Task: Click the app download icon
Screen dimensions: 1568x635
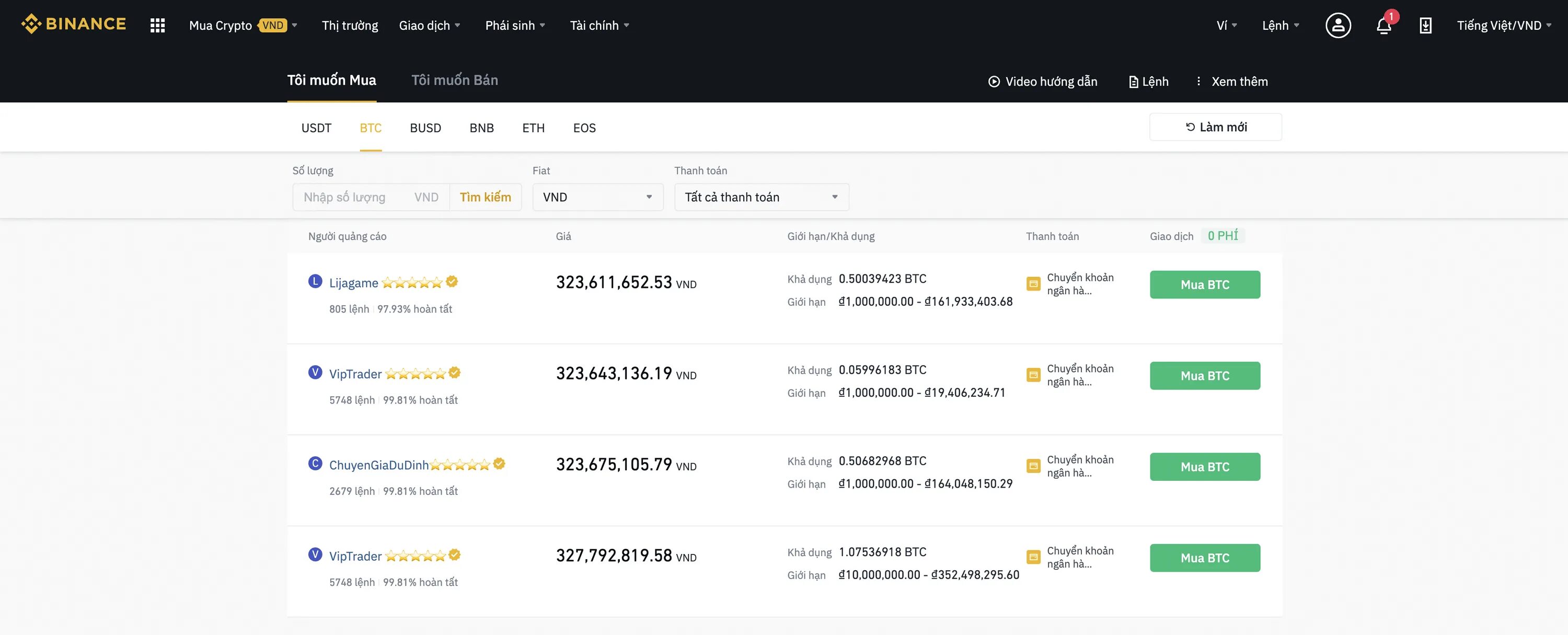Action: point(1425,26)
